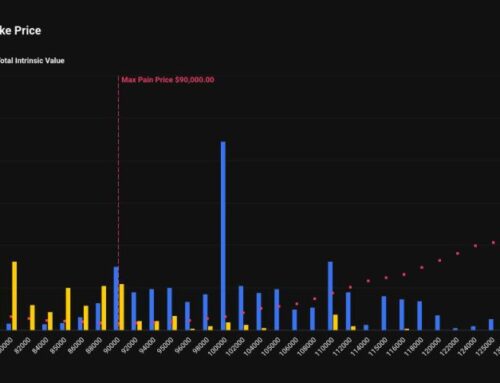Select the blue bar at strike 105000
This screenshot has height=383, width=500.
click(x=277, y=310)
